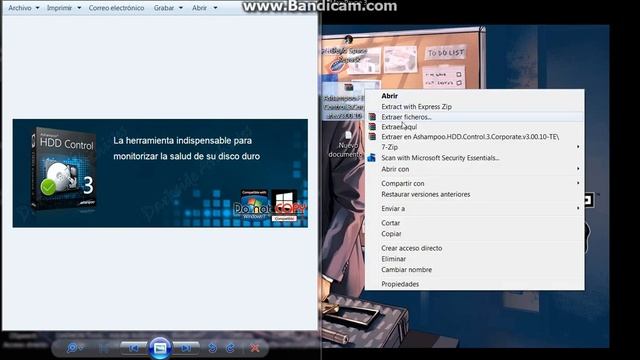Start slideshow with center round button

point(160,348)
